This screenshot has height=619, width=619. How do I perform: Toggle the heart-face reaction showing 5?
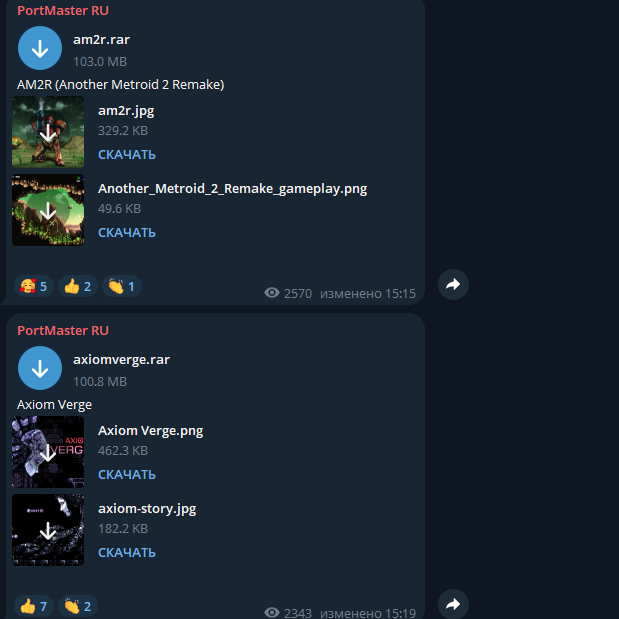tap(34, 286)
